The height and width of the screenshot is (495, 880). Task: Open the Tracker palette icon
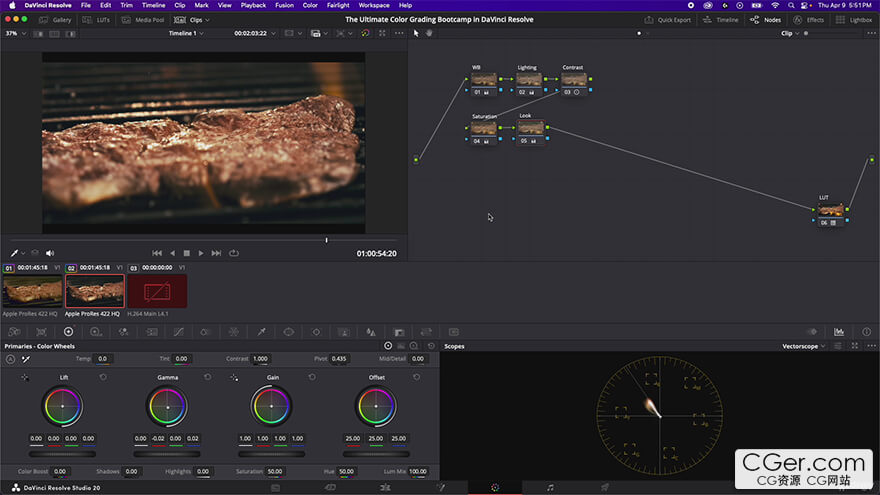point(316,332)
